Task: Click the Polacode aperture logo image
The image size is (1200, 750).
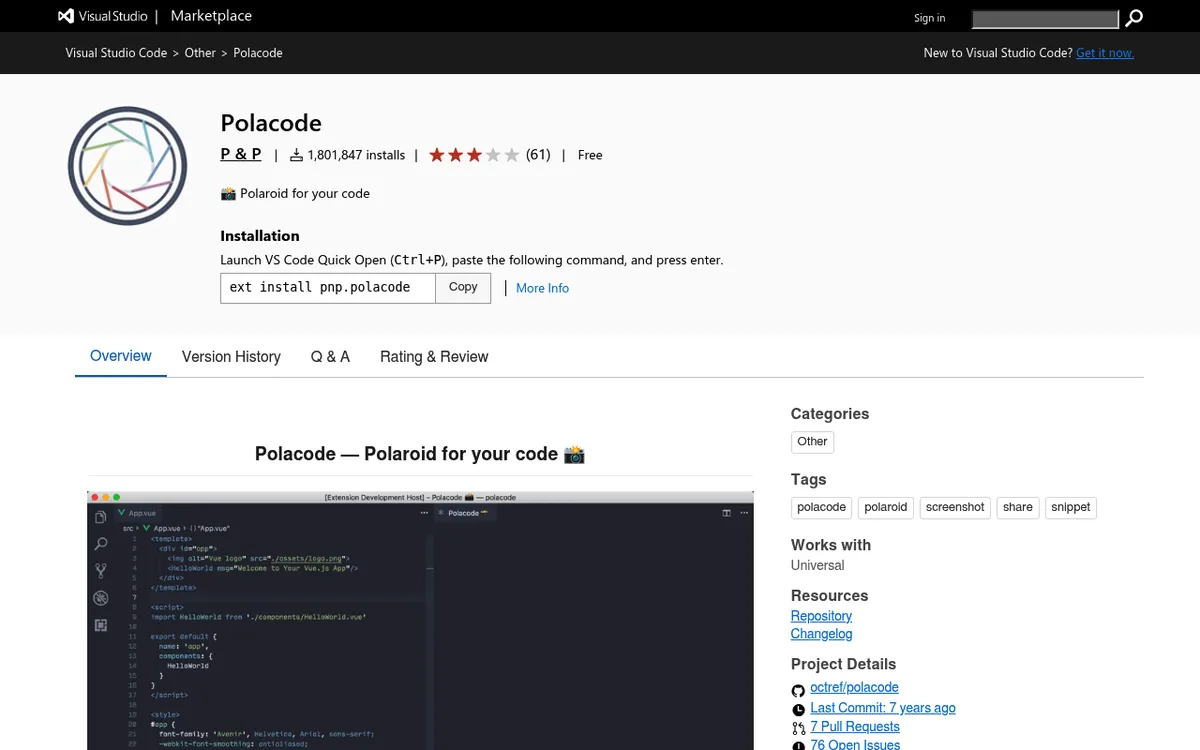Action: pos(128,165)
